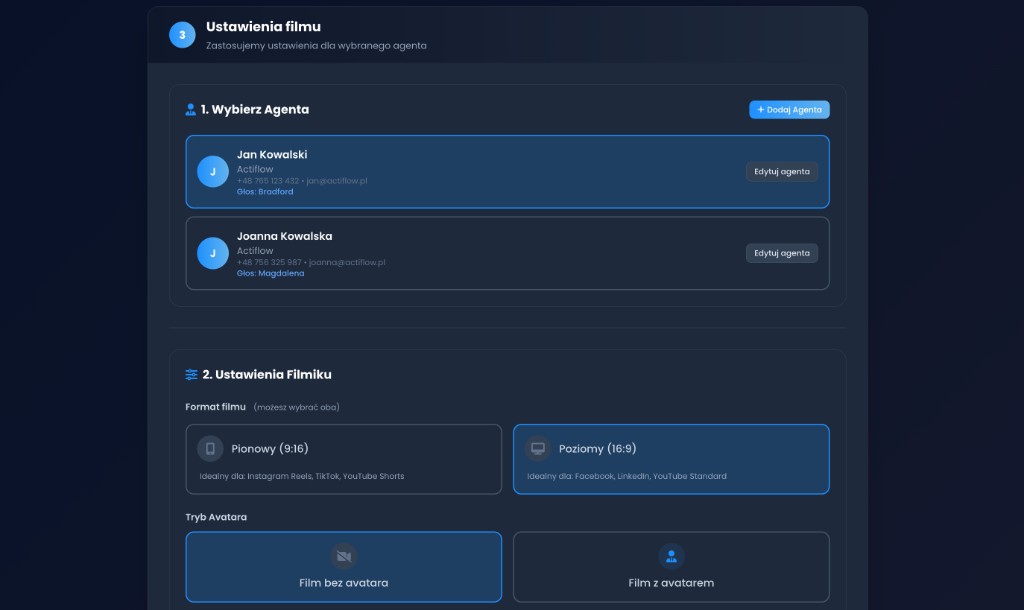The image size is (1024, 610).
Task: Click the Głos: Magdalena voice label
Action: tap(270, 274)
